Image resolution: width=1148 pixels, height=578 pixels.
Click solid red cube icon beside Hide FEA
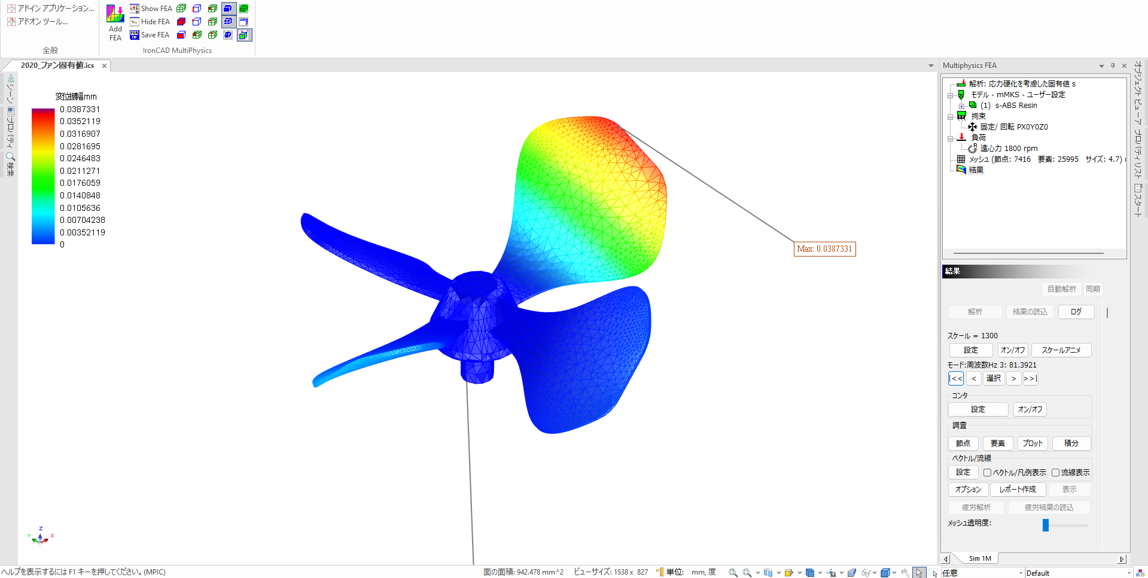(x=180, y=21)
